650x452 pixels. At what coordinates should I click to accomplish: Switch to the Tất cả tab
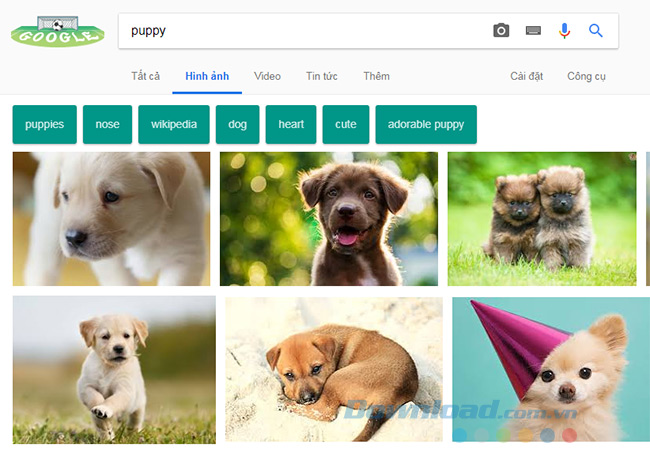coord(146,76)
